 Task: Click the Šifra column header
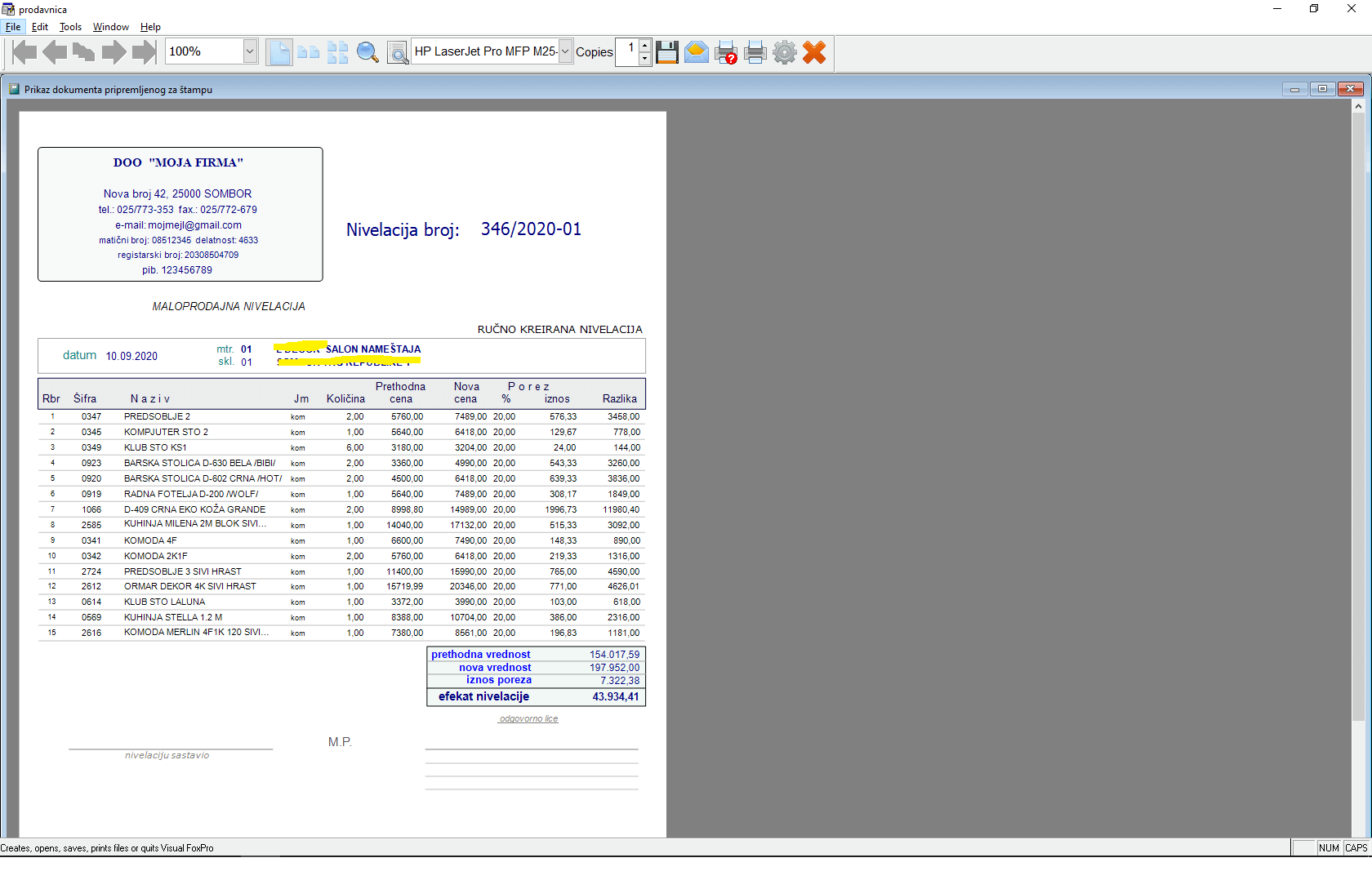click(x=85, y=399)
